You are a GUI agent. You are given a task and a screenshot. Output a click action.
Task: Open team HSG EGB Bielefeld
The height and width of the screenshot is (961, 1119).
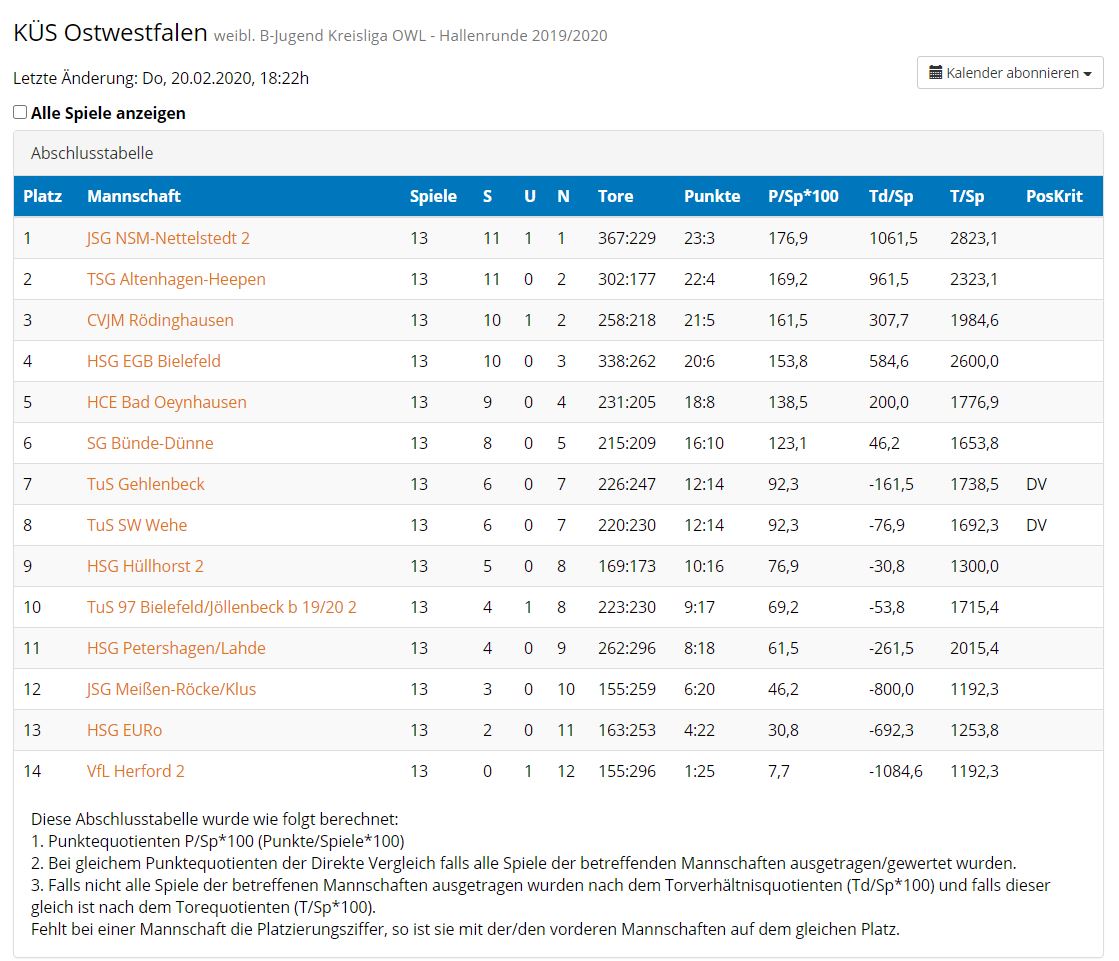point(154,361)
